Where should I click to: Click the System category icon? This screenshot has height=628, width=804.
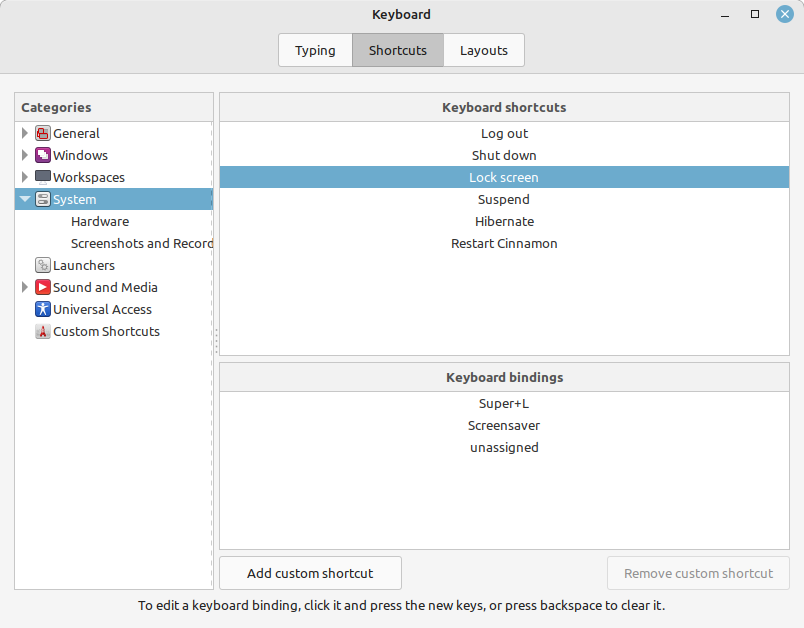pyautogui.click(x=43, y=199)
